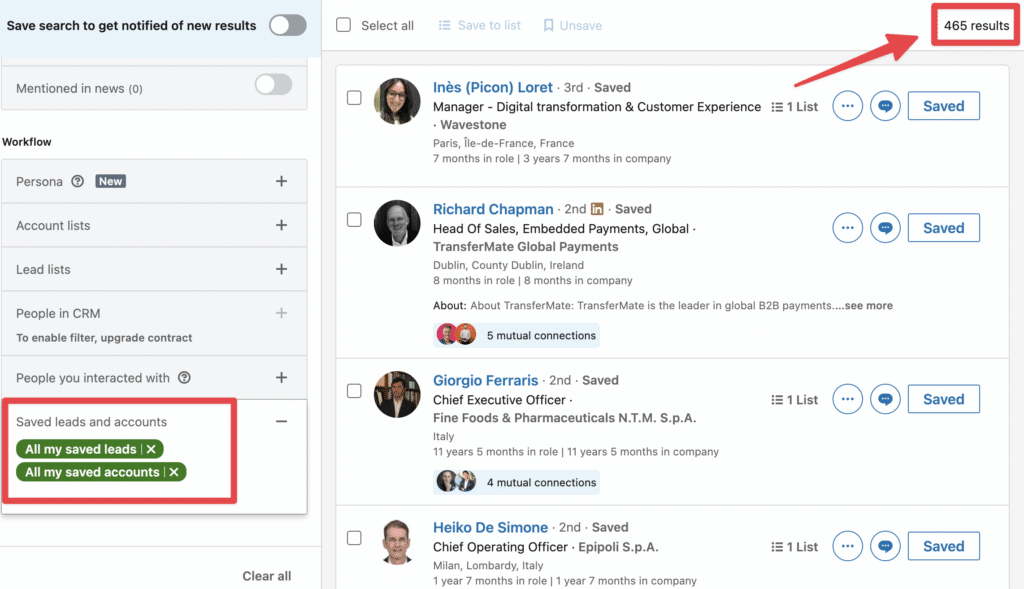Check the Select all checkbox
1024x589 pixels.
tap(344, 25)
